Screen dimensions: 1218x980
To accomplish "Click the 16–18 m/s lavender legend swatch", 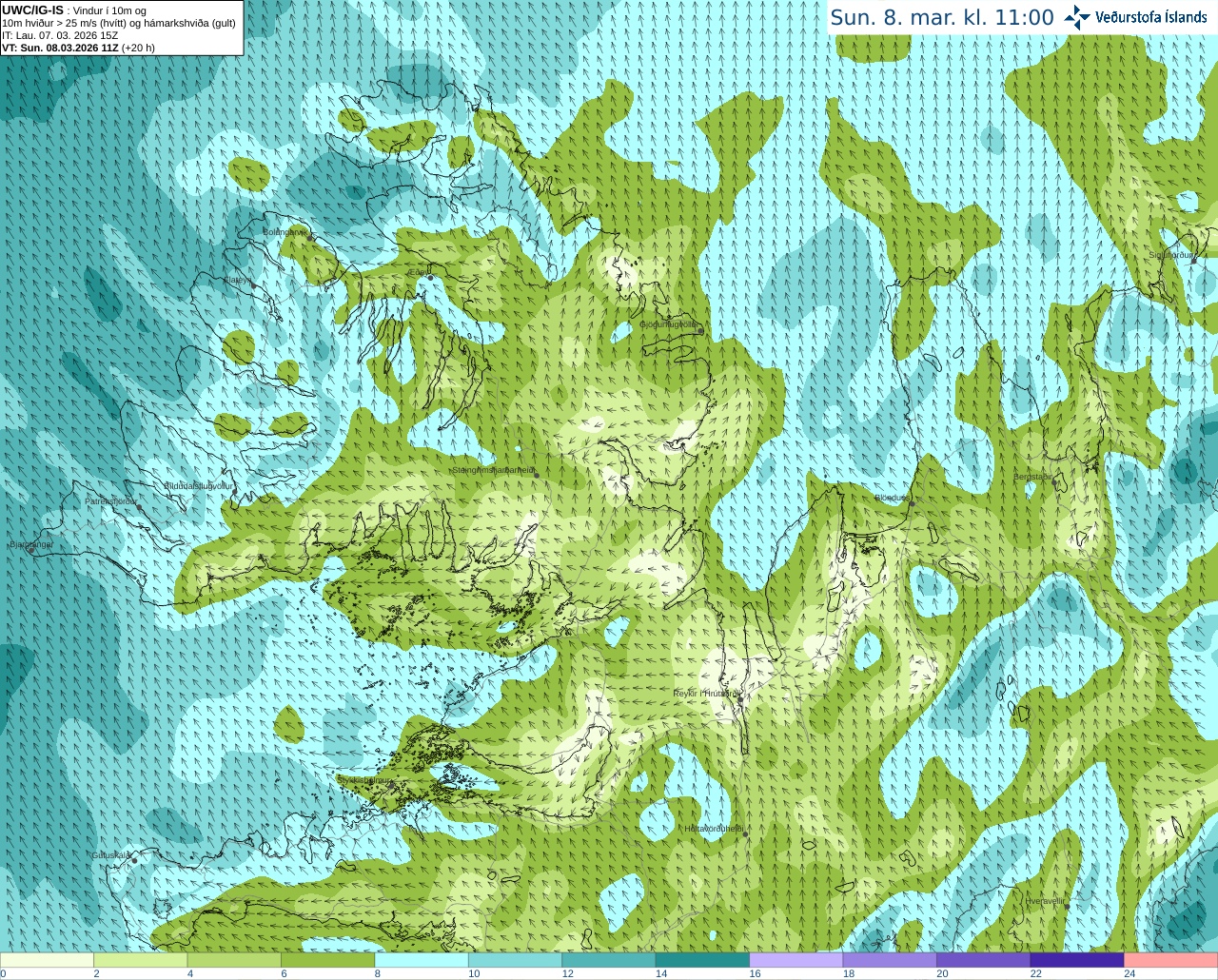I will pos(796,960).
